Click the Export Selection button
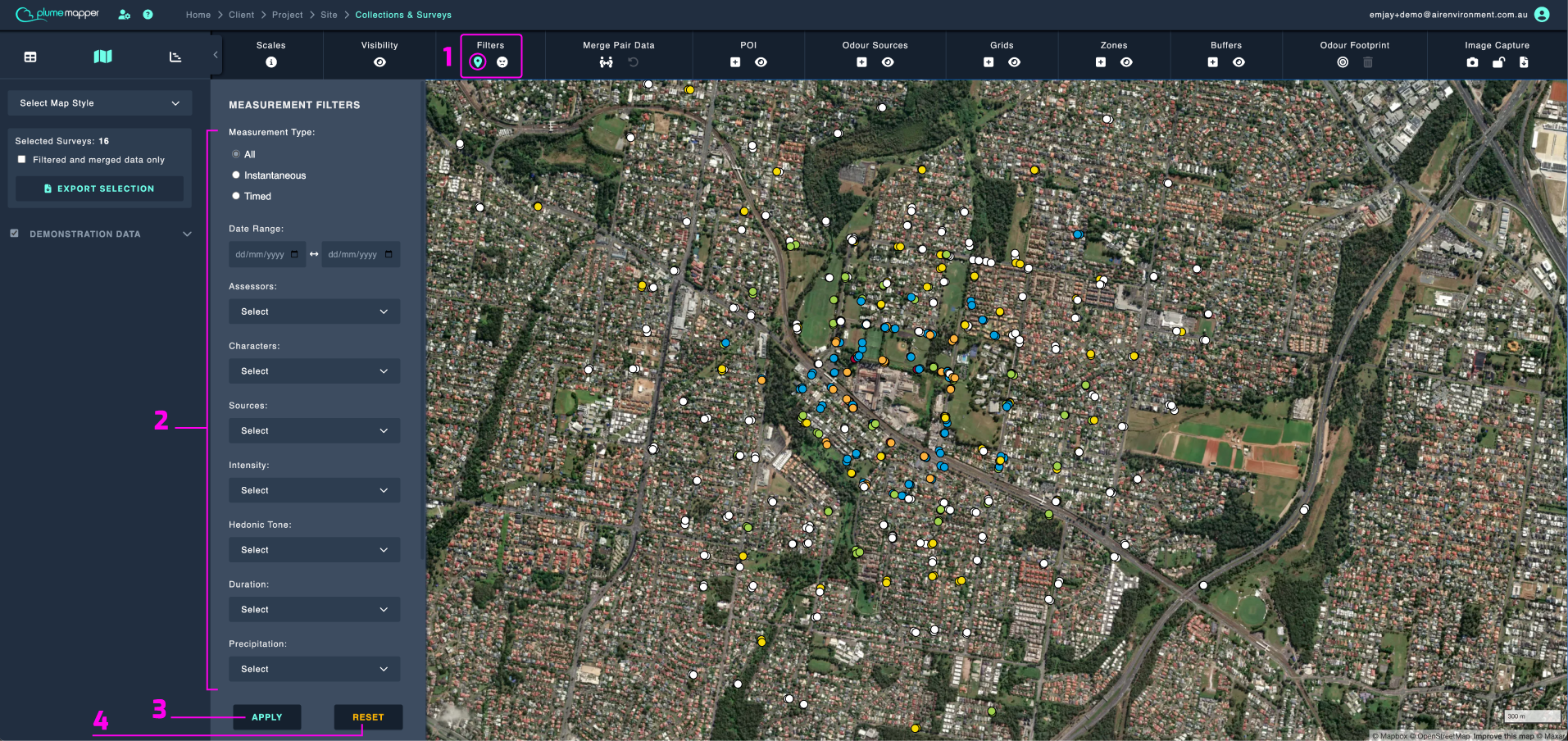This screenshot has width=1568, height=741. tap(99, 189)
